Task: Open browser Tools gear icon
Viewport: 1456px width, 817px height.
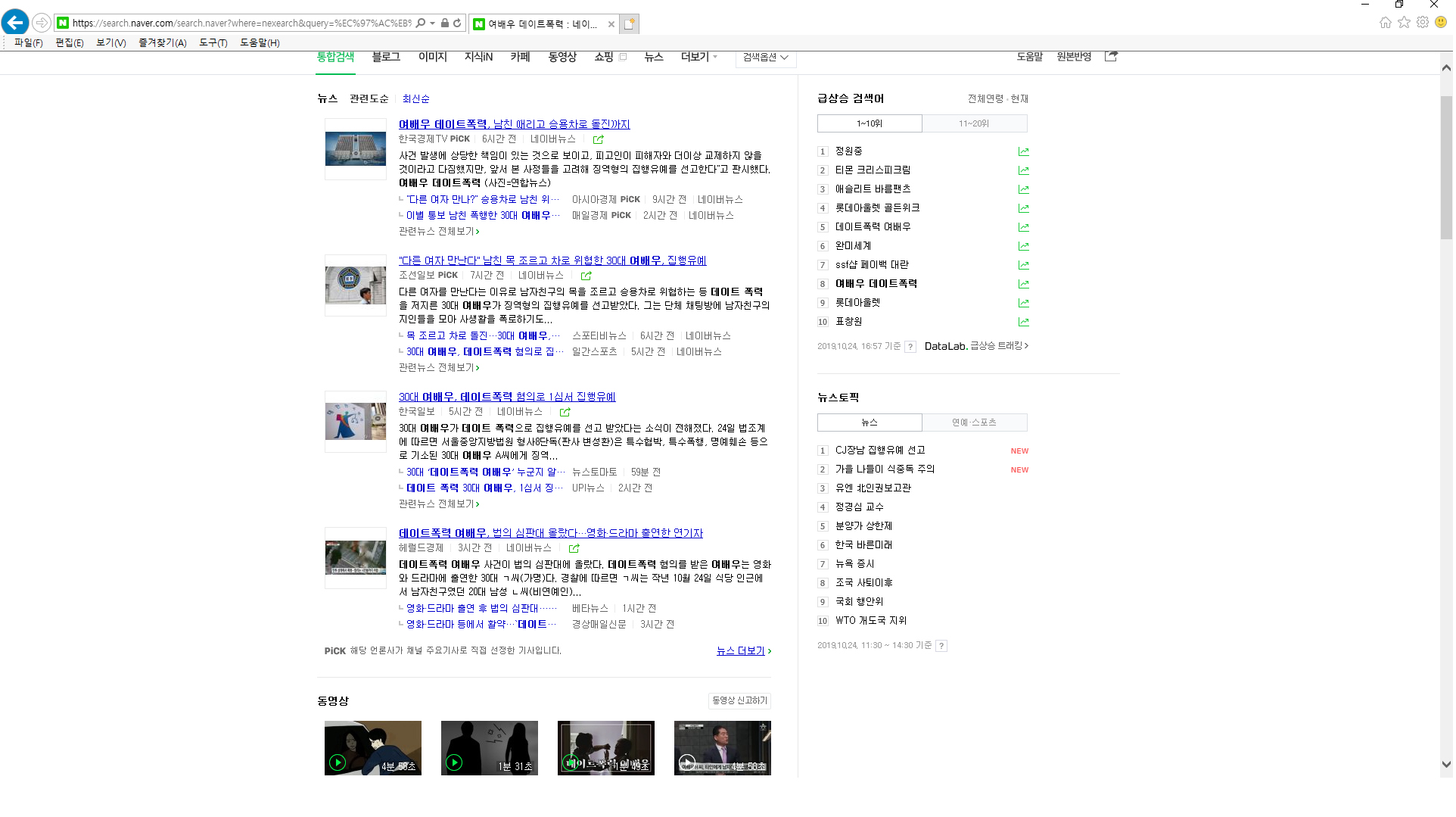Action: click(1423, 22)
